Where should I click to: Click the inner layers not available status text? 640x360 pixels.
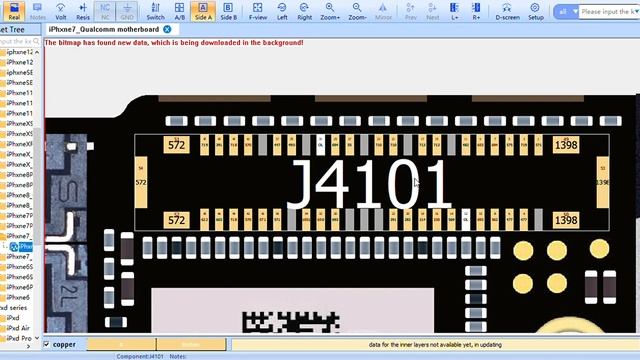(435, 345)
